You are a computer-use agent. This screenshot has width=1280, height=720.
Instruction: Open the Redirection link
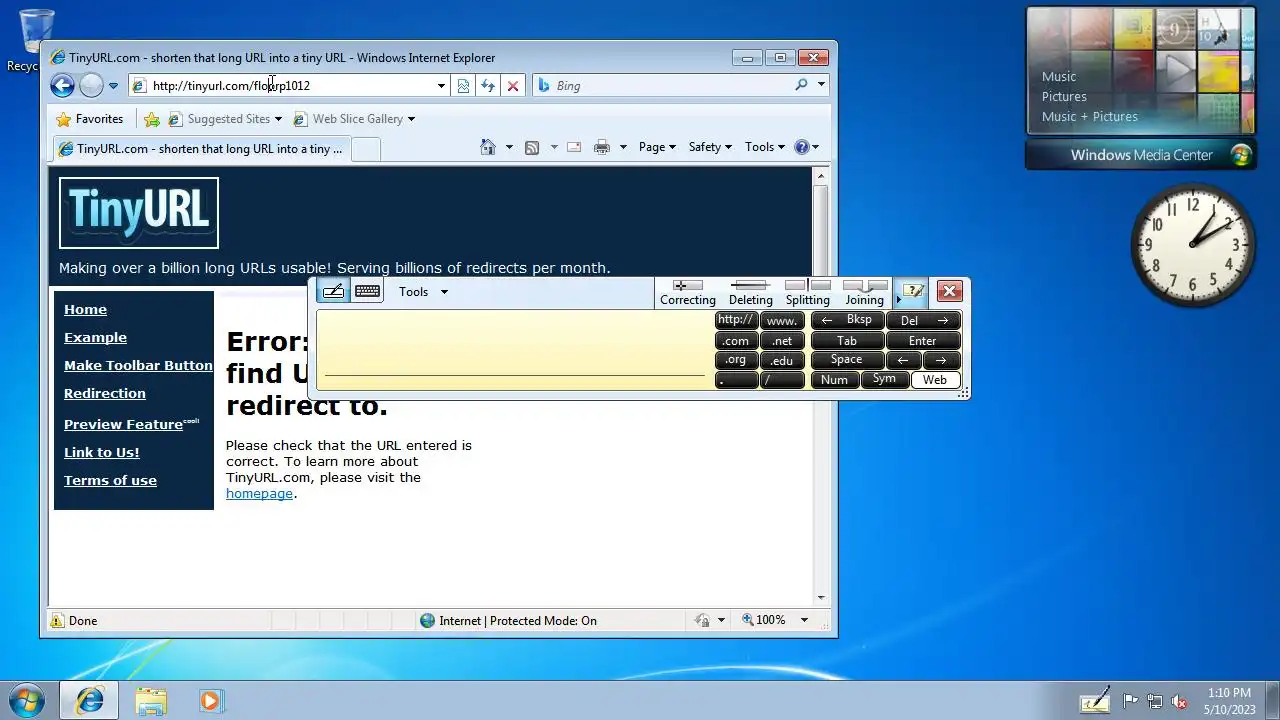click(x=105, y=394)
